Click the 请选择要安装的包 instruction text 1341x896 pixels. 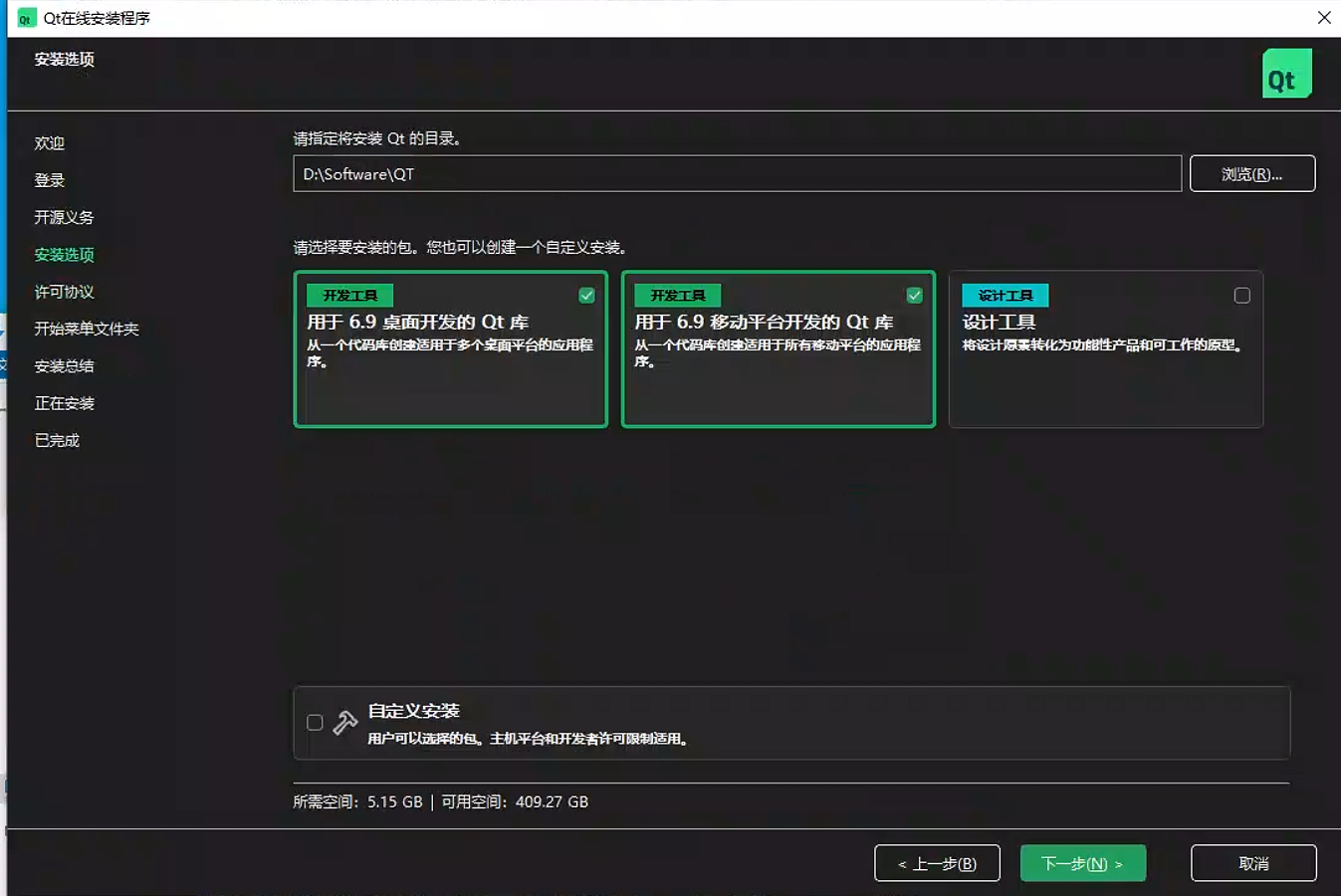(459, 247)
